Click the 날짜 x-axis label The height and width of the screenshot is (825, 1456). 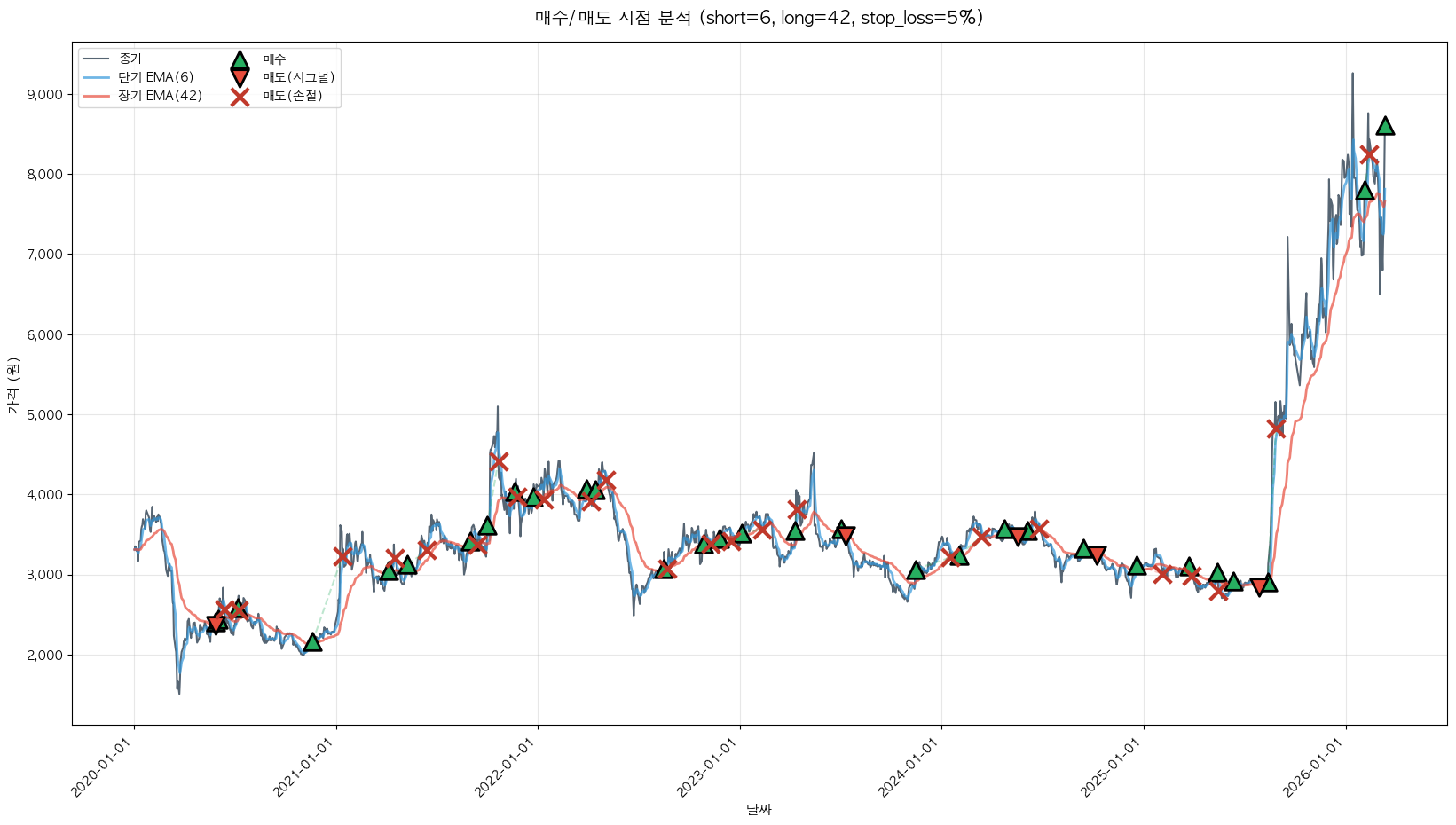(x=759, y=810)
